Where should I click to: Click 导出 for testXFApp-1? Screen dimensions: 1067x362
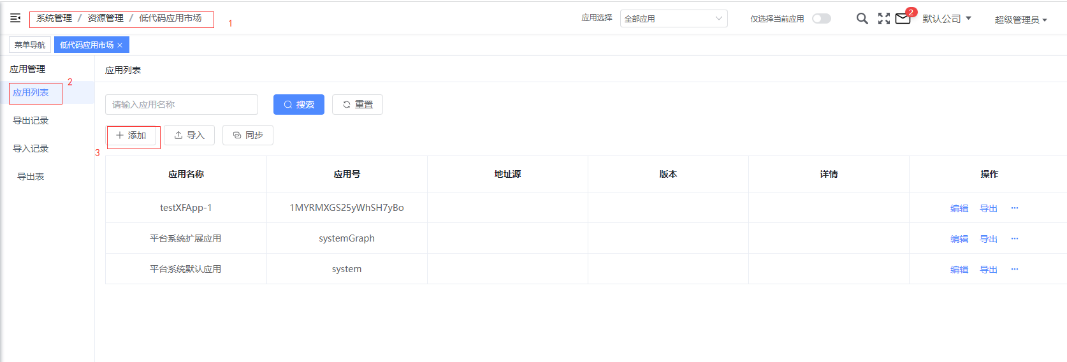click(x=989, y=208)
